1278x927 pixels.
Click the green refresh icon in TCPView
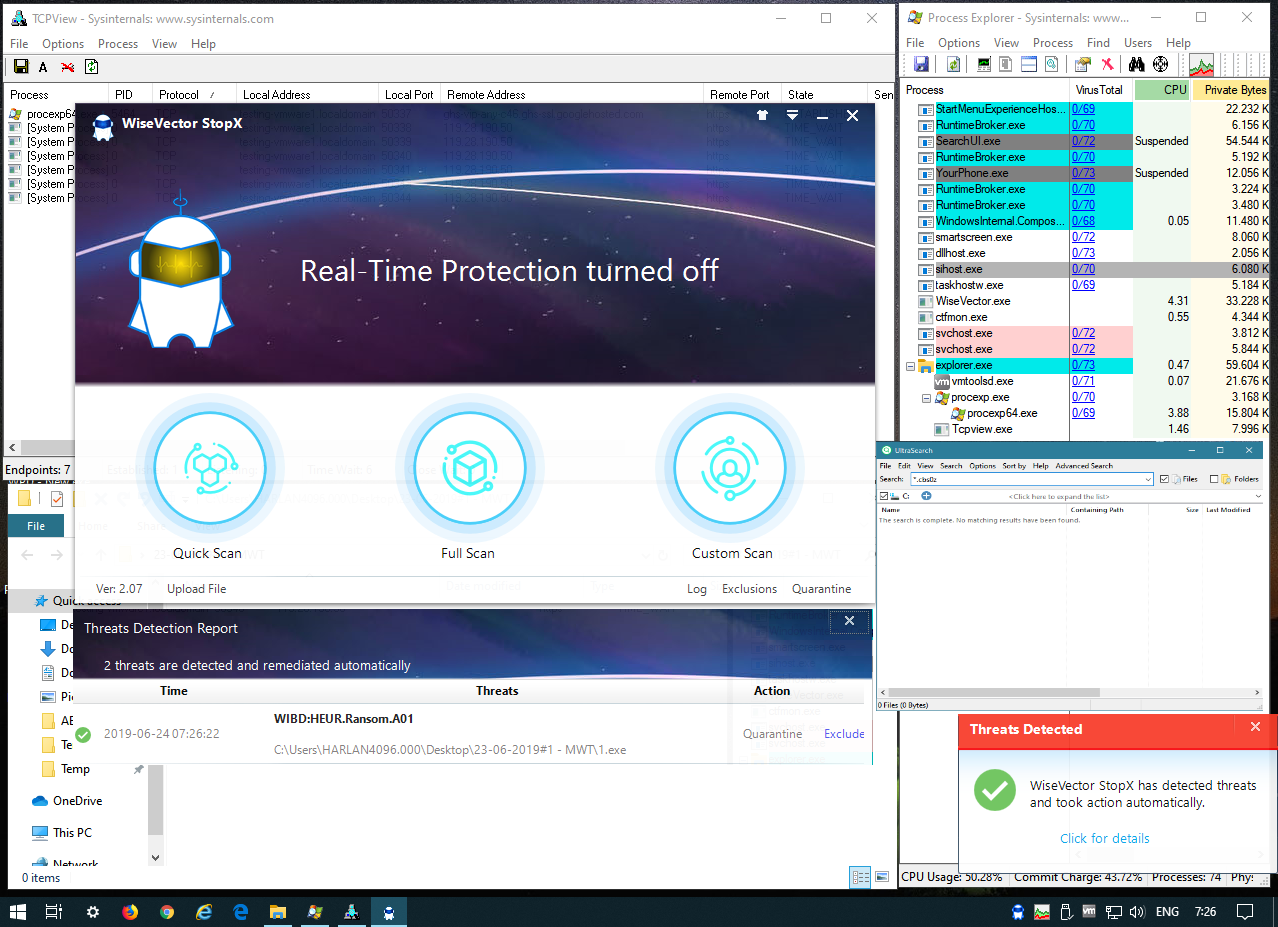(91, 67)
